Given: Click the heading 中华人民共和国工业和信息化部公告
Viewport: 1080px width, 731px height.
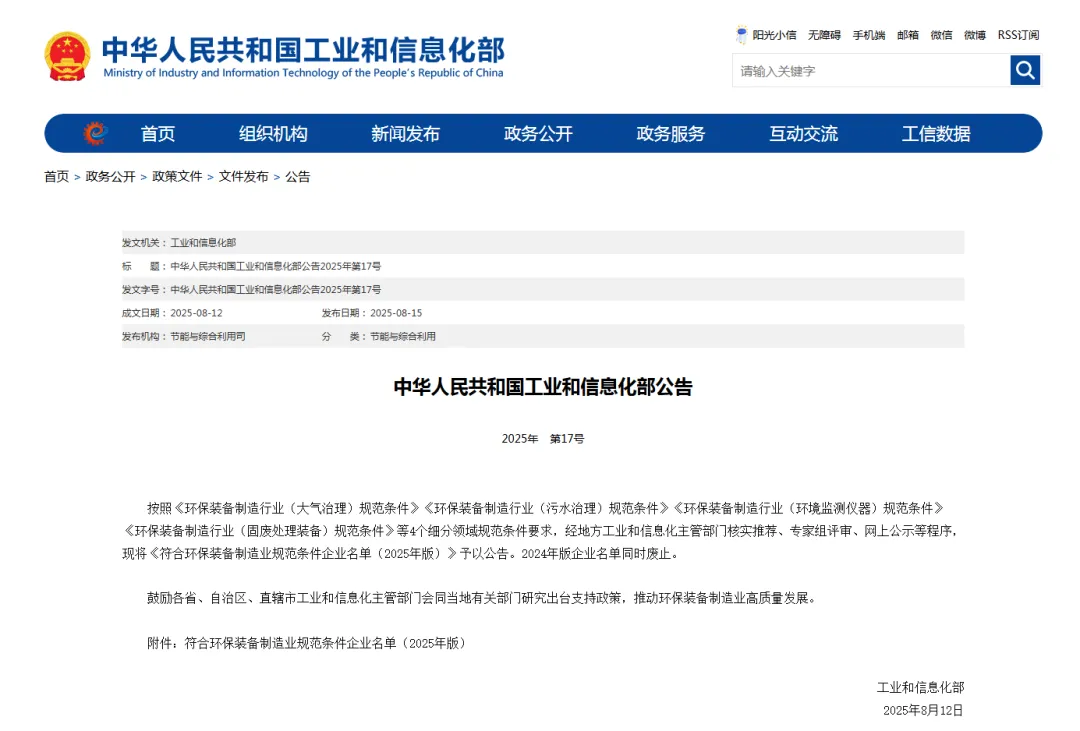Looking at the screenshot, I should [x=543, y=387].
